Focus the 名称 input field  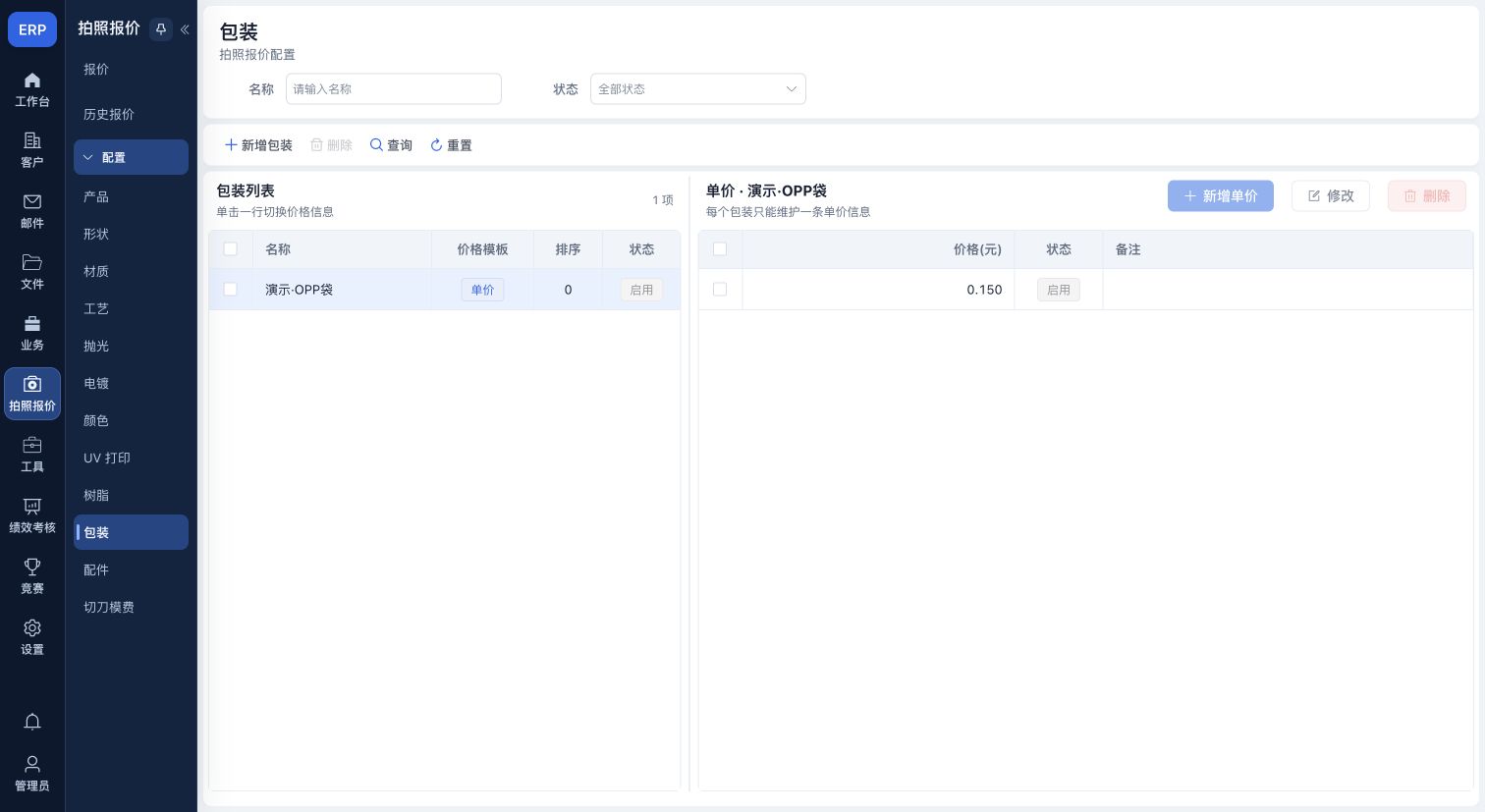393,89
